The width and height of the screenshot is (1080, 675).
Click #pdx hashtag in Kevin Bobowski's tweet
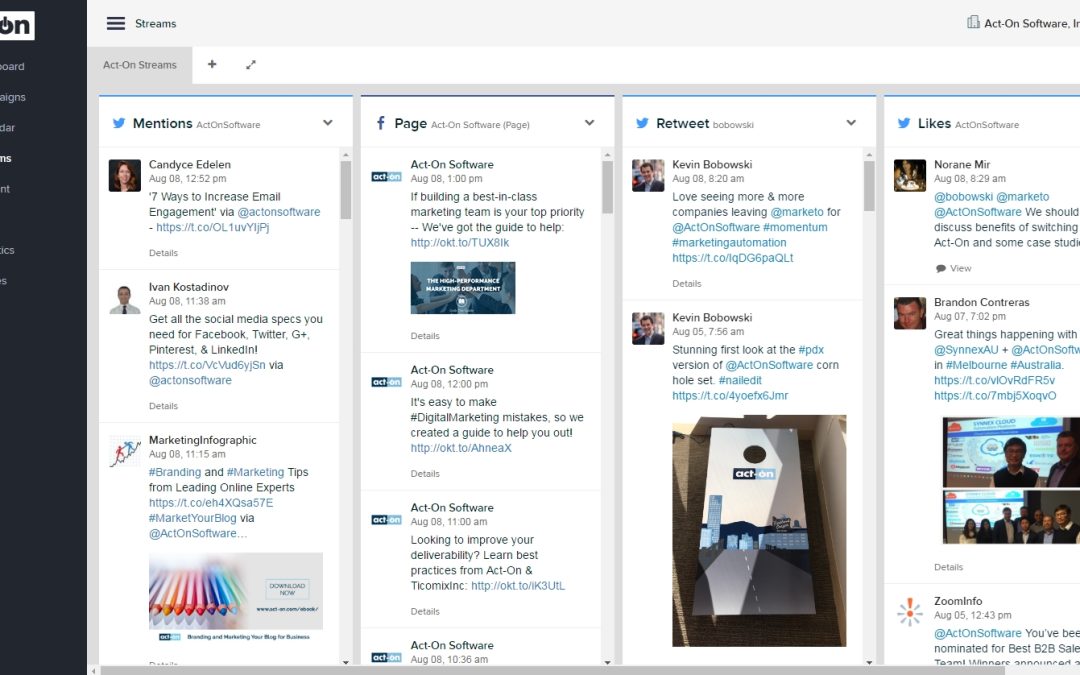coord(811,350)
